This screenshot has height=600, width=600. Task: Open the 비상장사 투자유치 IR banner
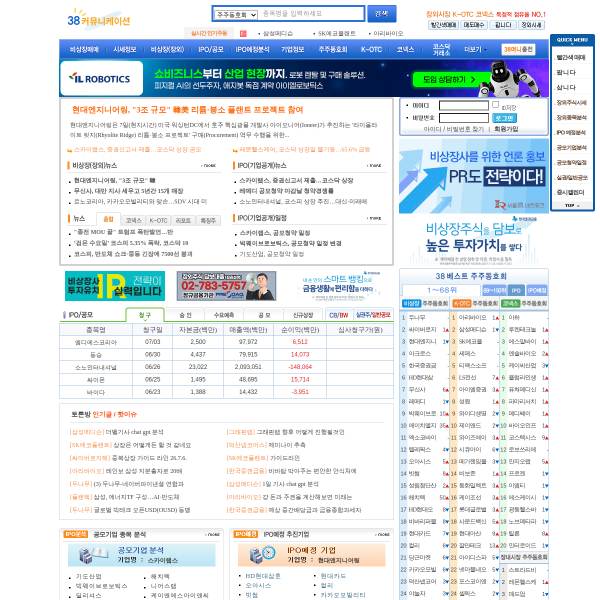115,286
